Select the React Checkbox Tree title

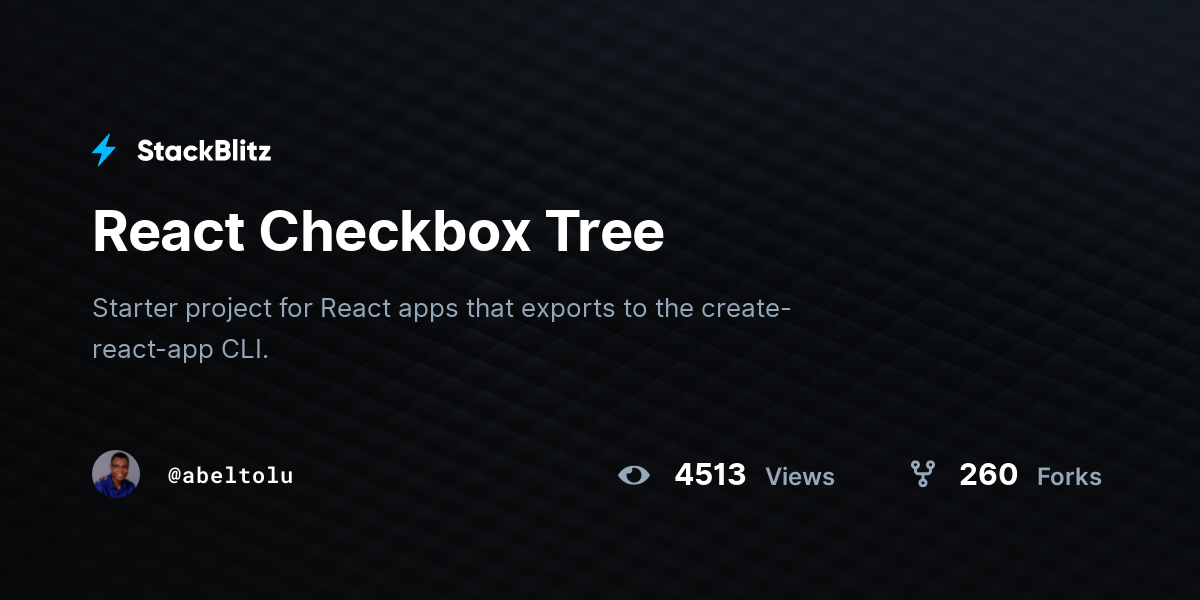[378, 232]
